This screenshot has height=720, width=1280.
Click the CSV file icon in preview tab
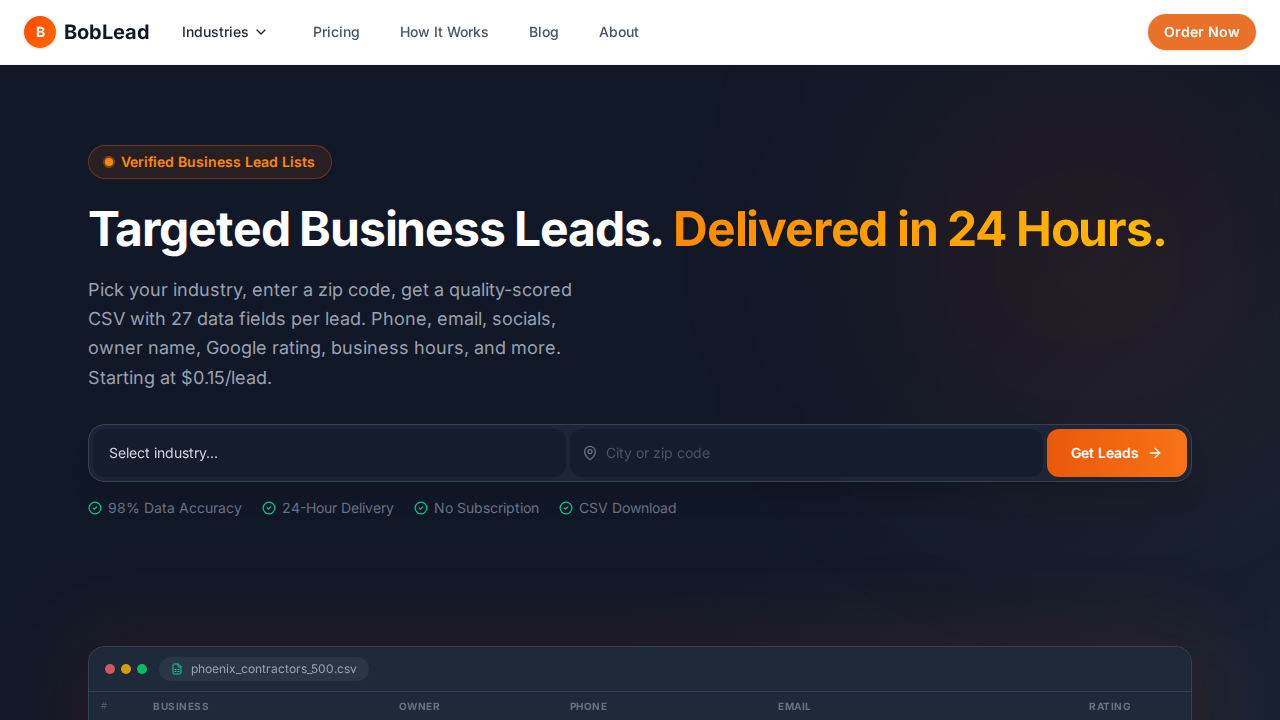pyautogui.click(x=177, y=669)
